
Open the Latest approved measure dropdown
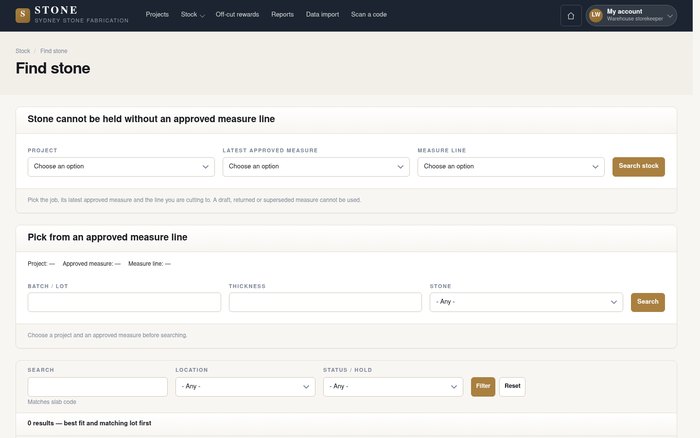[x=316, y=167]
